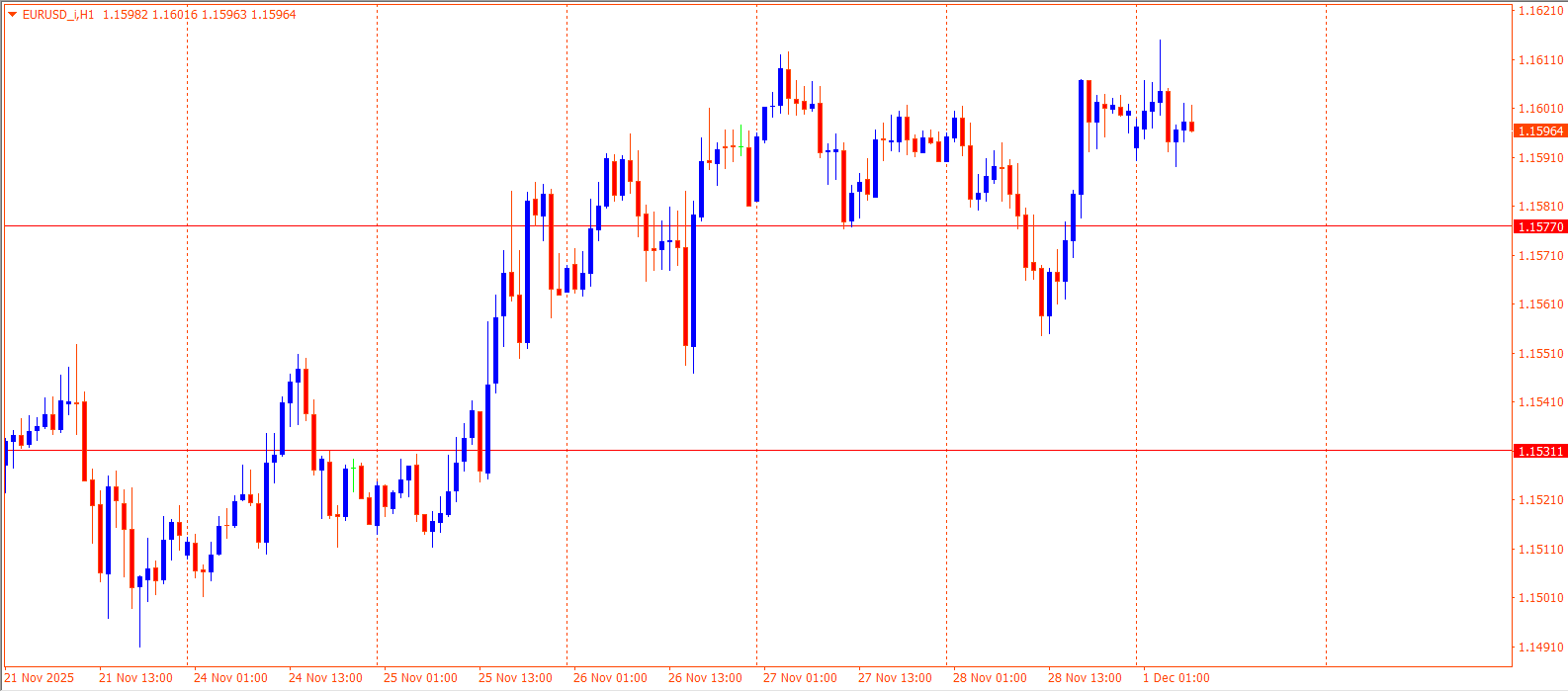Click the 1.15710 price axis label

point(1541,256)
